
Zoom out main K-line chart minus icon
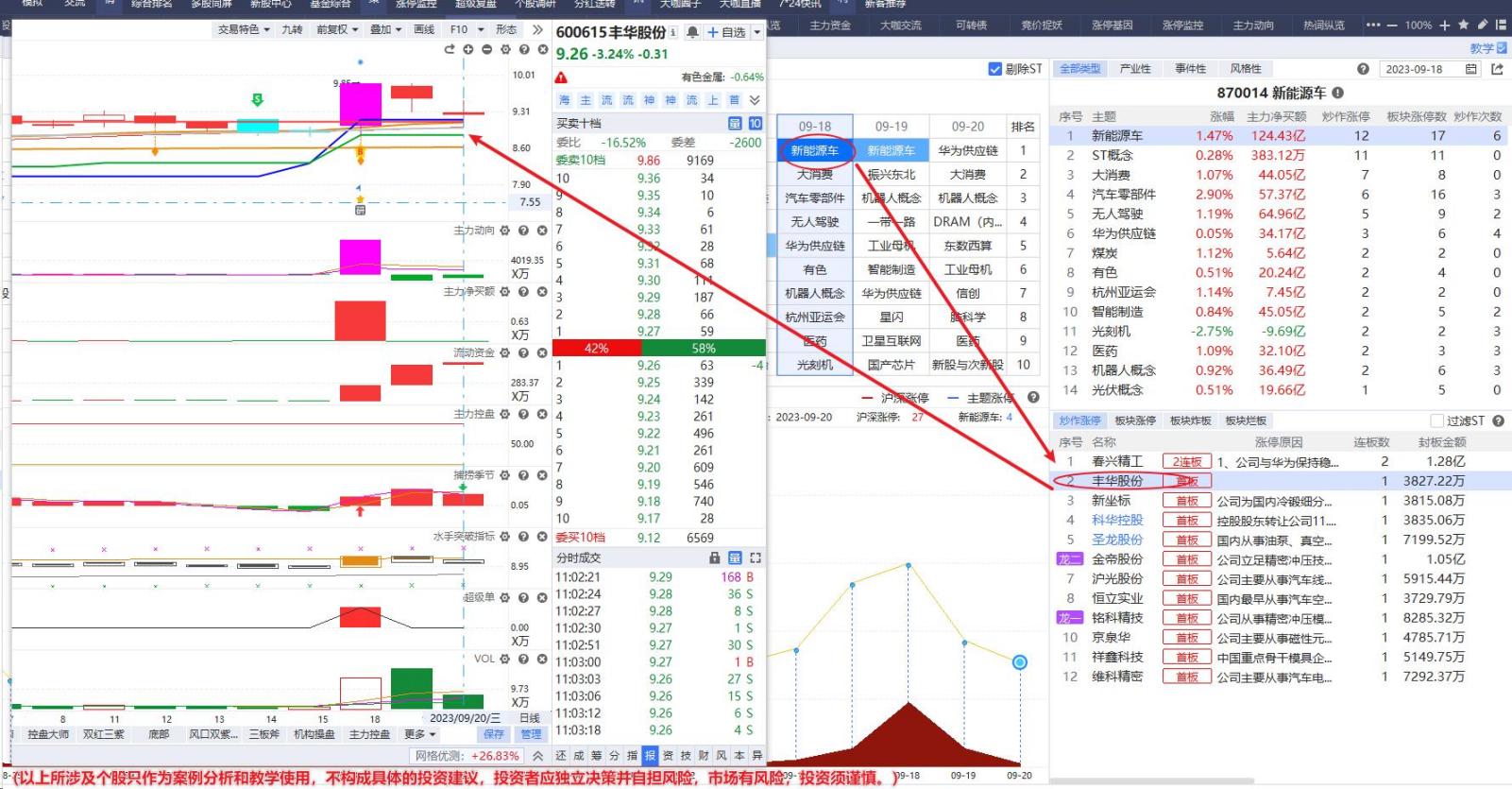coord(486,49)
